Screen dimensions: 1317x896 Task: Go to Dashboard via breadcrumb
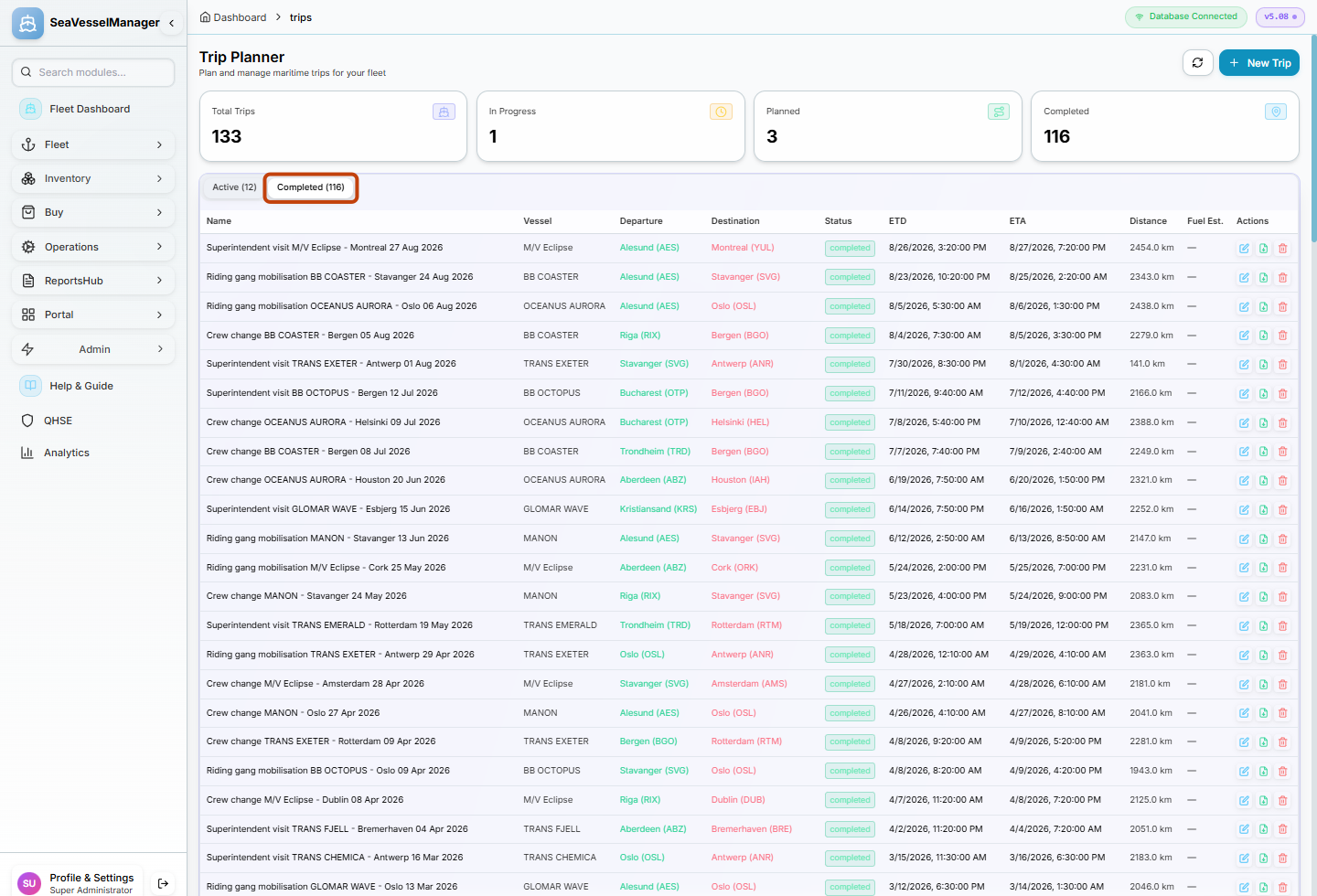233,17
